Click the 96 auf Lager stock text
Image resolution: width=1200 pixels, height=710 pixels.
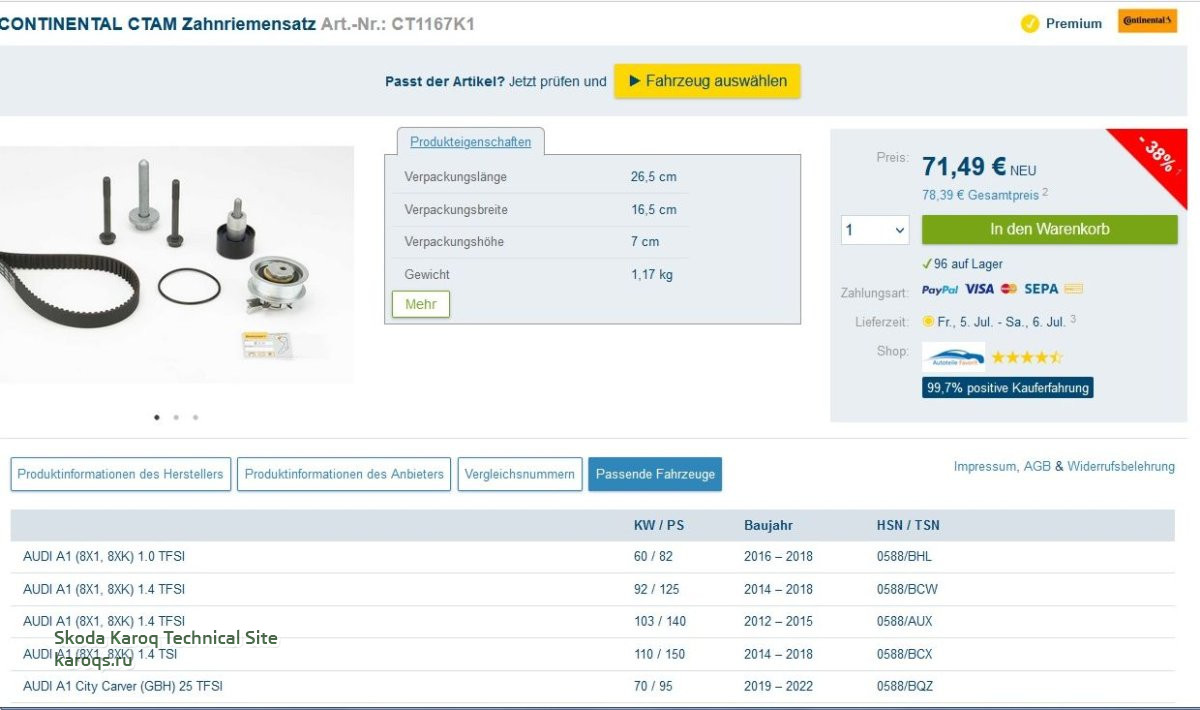coord(968,264)
